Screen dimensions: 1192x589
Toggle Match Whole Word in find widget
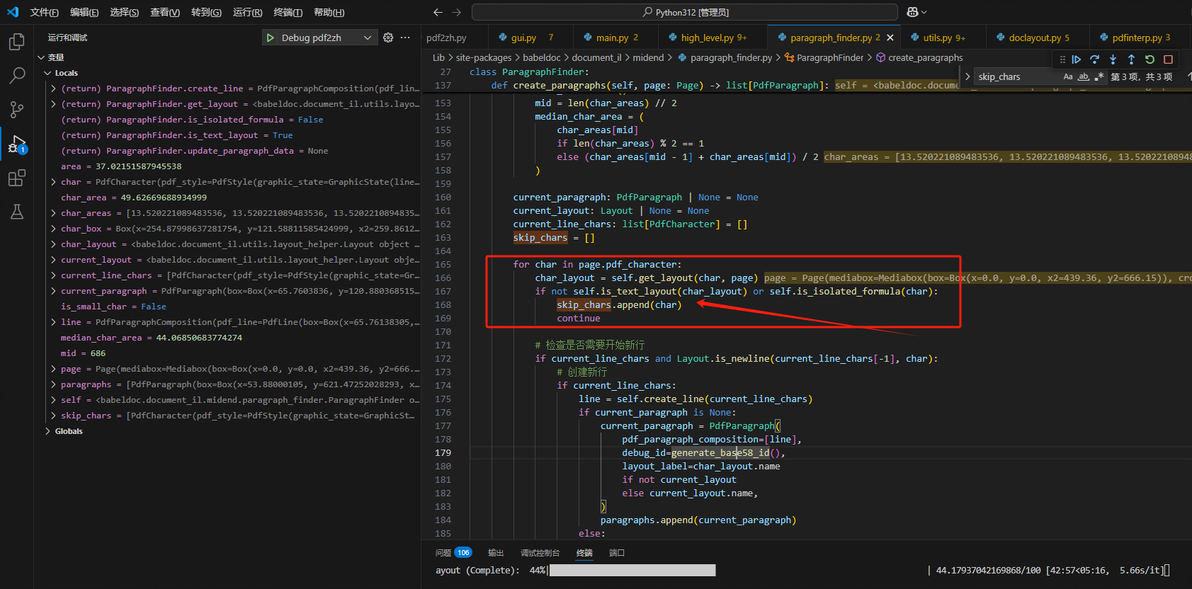coord(1084,76)
